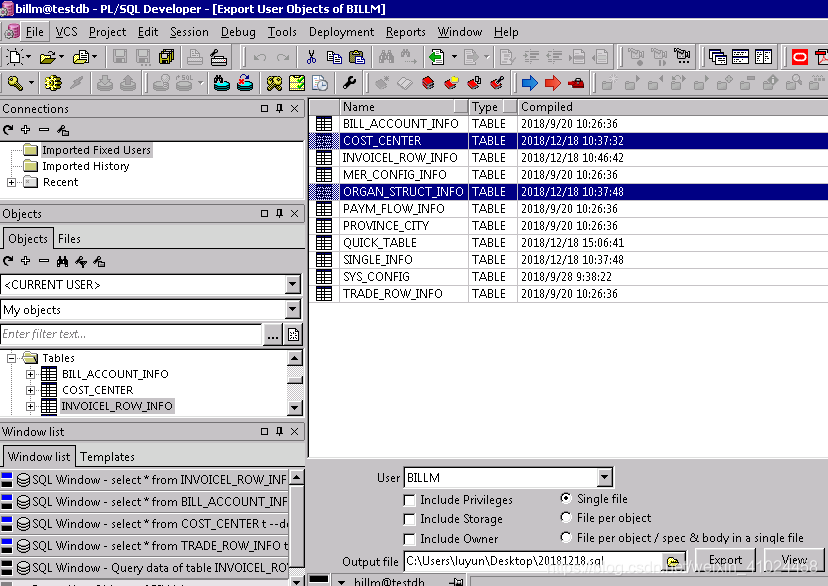Click the Save All floppy disks icon
The height and width of the screenshot is (586, 828).
tap(166, 56)
